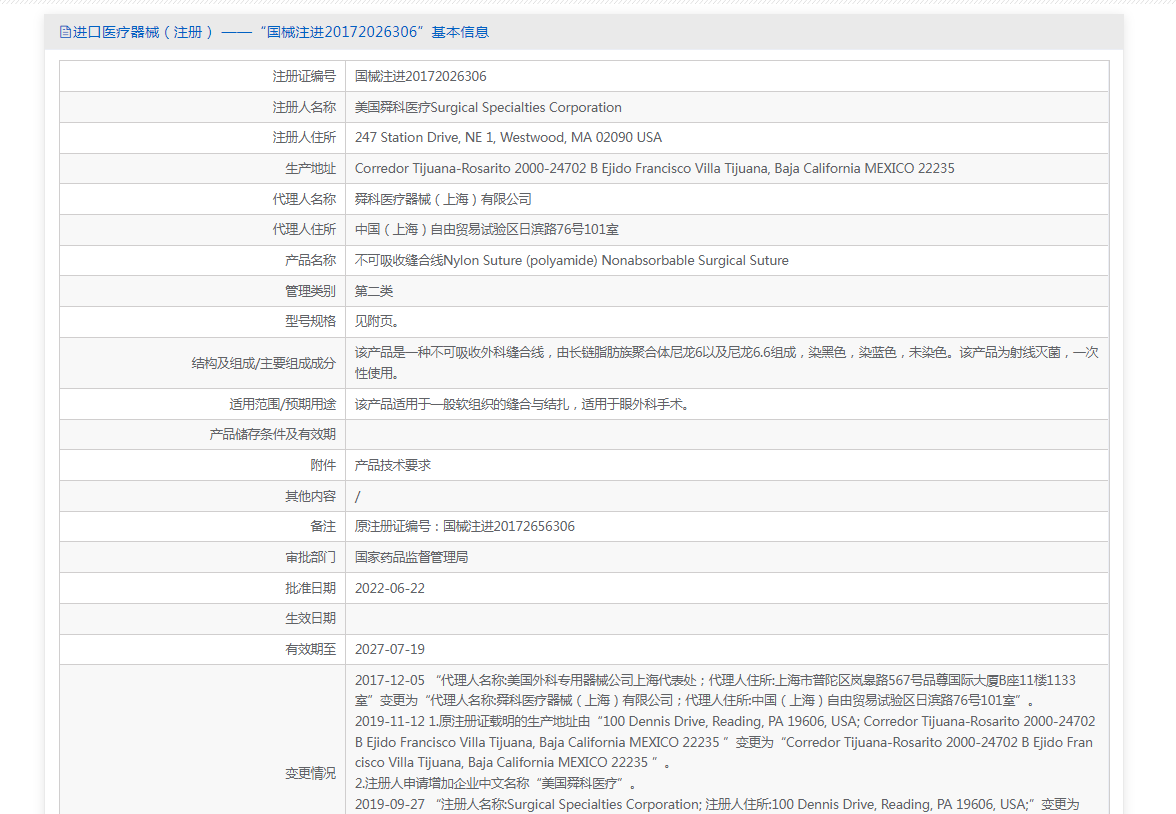
Task: Select Surgical Specialties Corporation registrant name
Action: [x=488, y=107]
